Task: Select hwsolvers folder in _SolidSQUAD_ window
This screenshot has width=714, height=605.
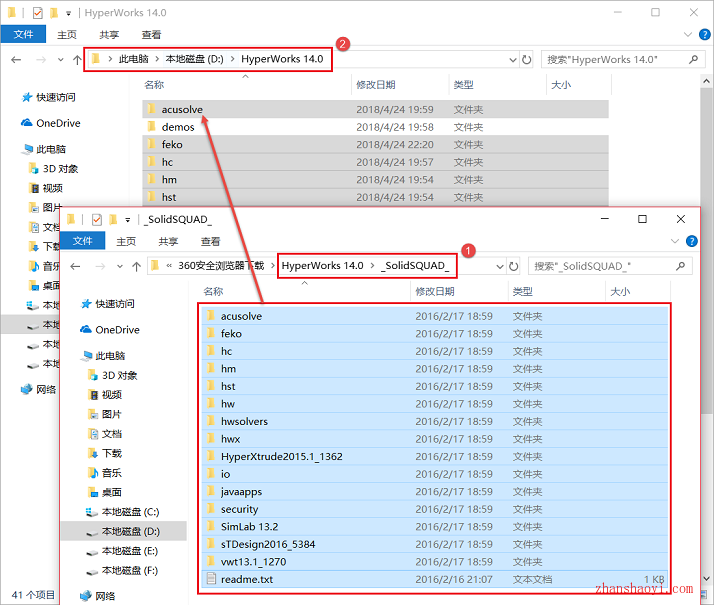Action: 435,421
